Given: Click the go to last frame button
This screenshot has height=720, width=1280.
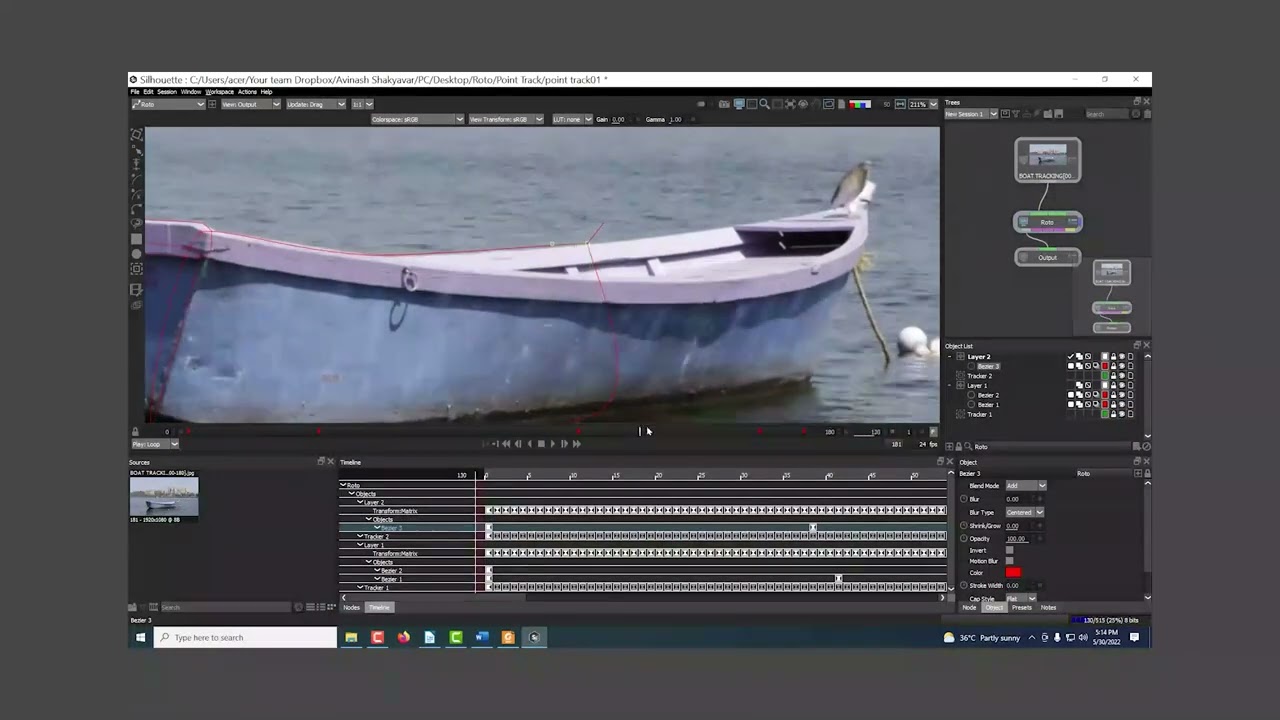Looking at the screenshot, I should point(576,444).
